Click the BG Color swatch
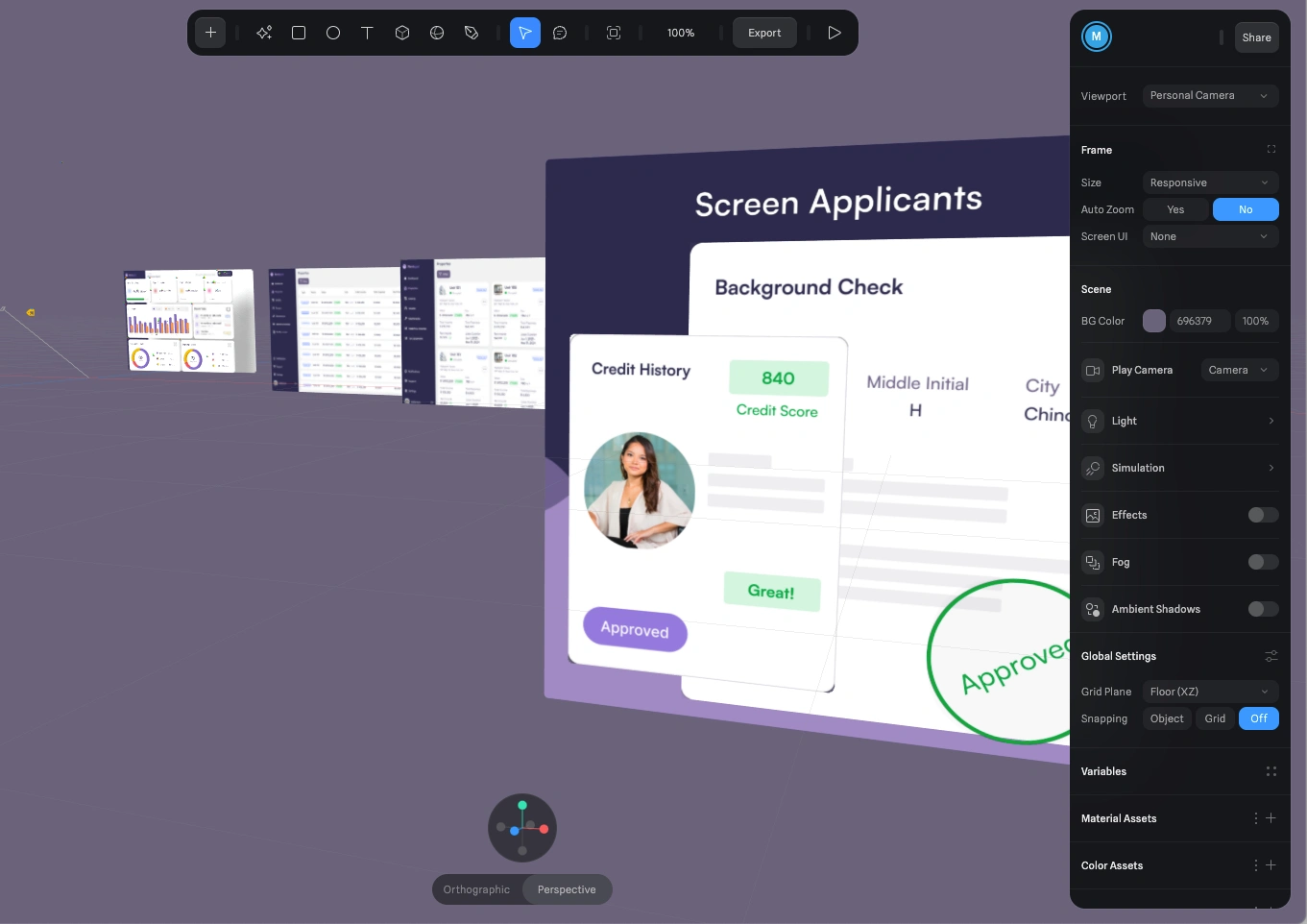The image size is (1307, 924). coord(1154,321)
